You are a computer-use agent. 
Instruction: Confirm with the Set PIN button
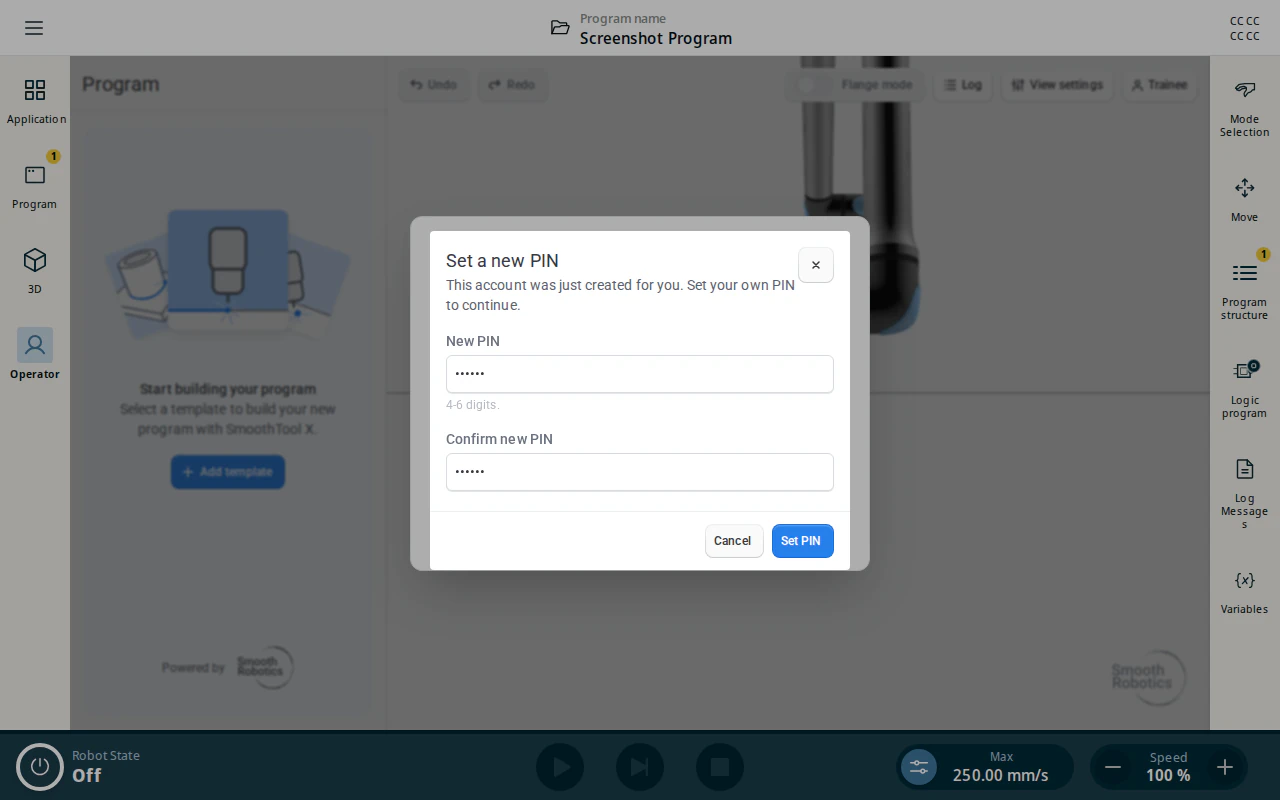coord(802,541)
